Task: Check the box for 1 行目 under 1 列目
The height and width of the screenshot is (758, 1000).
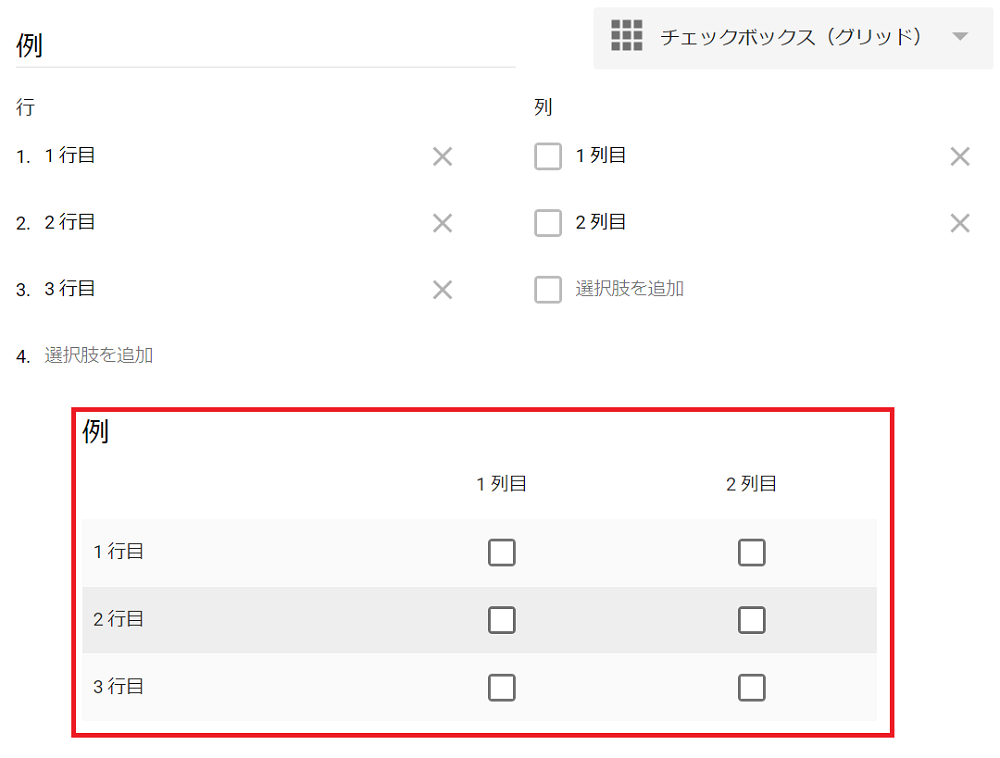Action: tap(501, 552)
